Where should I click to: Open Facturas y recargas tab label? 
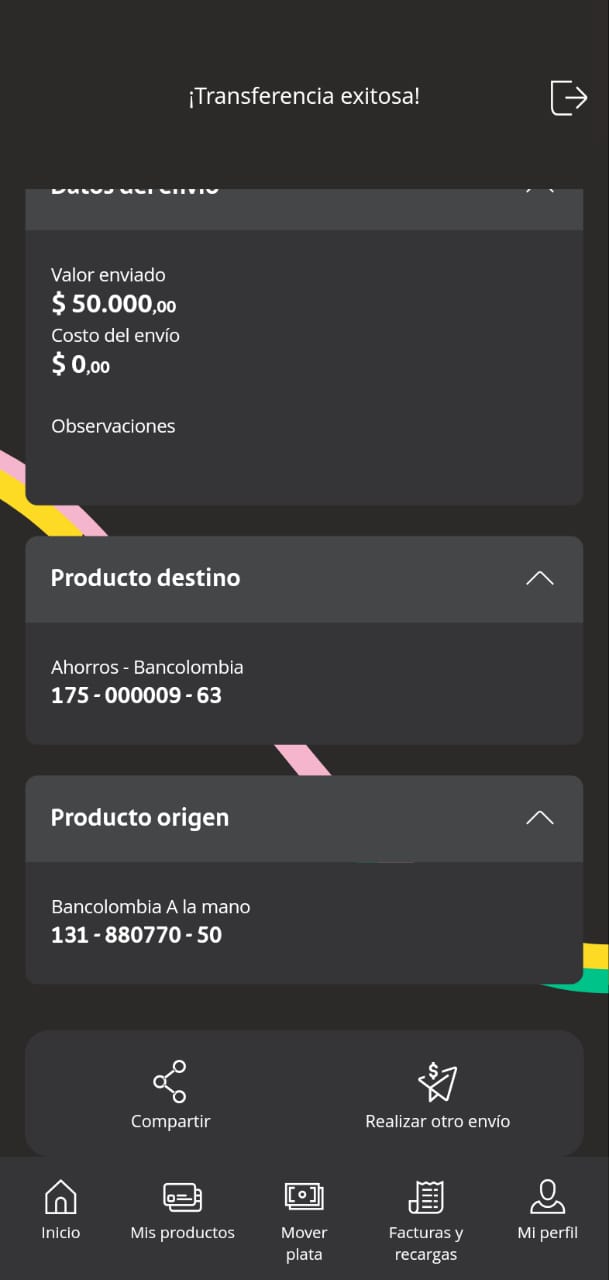pos(426,1243)
